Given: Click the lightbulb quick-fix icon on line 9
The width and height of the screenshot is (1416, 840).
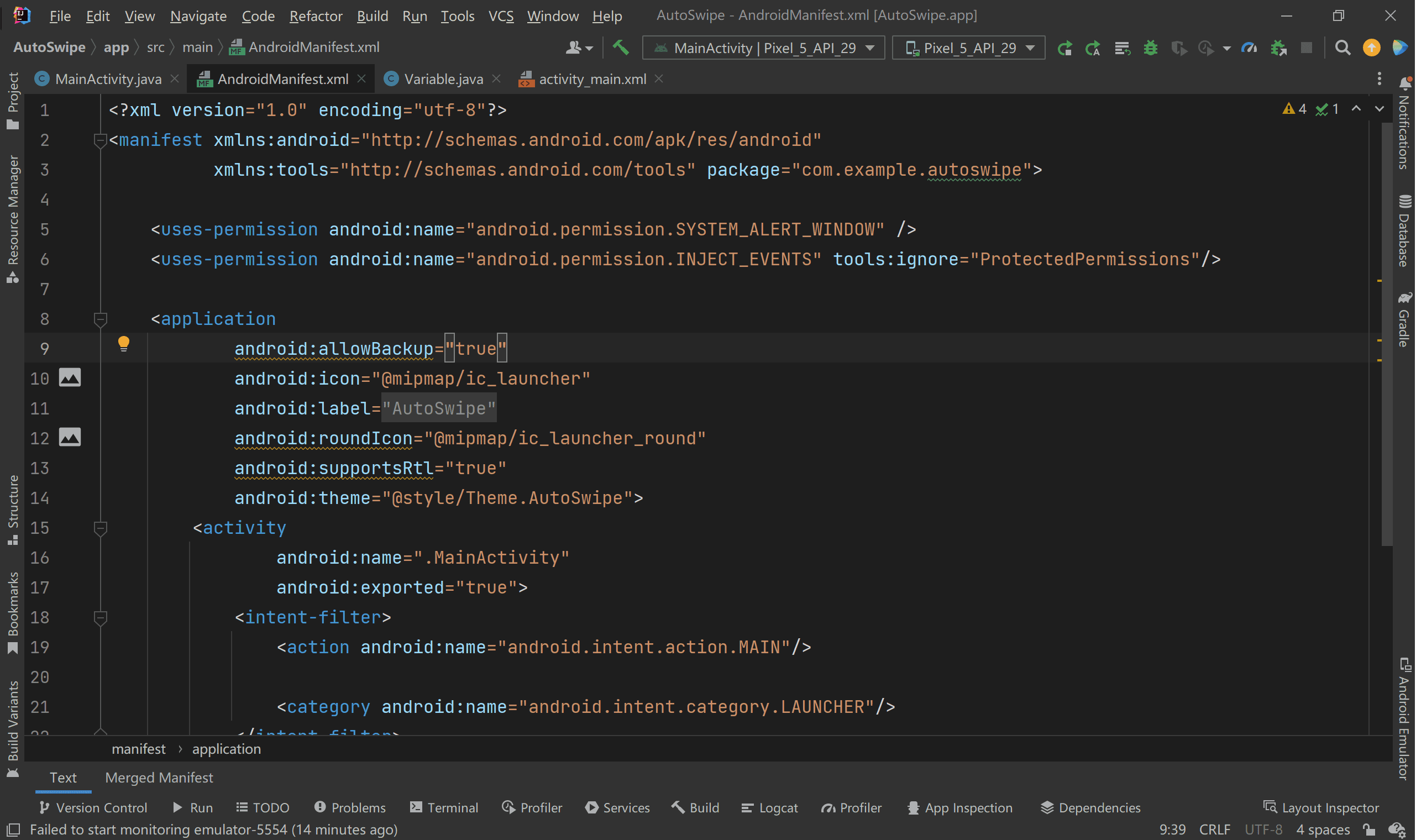Looking at the screenshot, I should pyautogui.click(x=123, y=344).
